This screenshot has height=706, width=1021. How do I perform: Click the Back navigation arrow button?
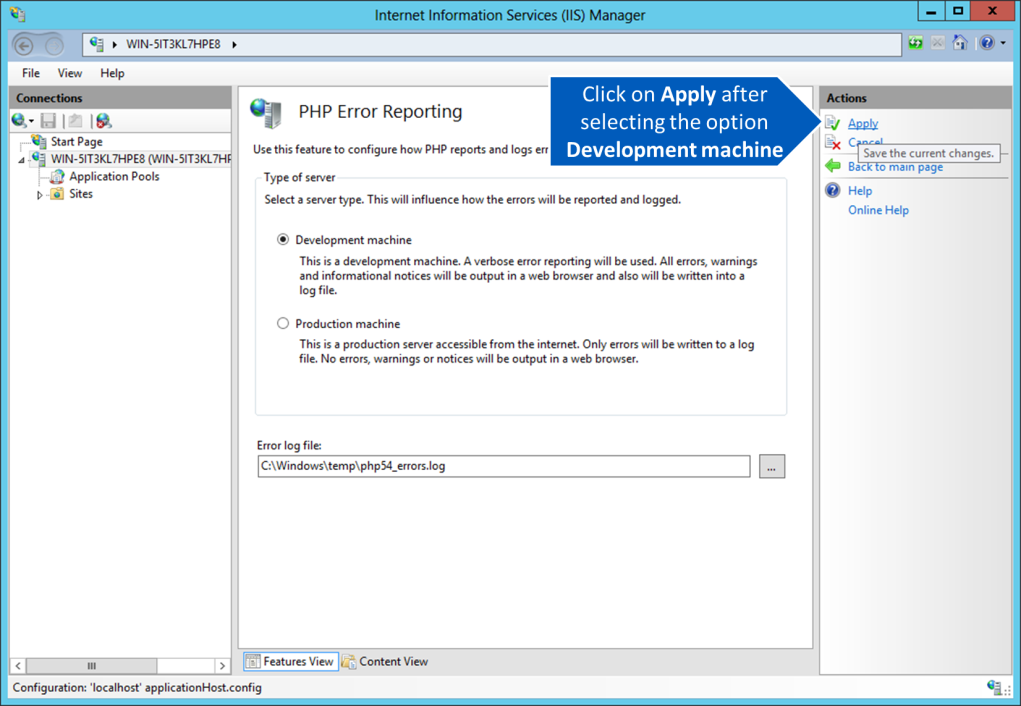(x=24, y=46)
